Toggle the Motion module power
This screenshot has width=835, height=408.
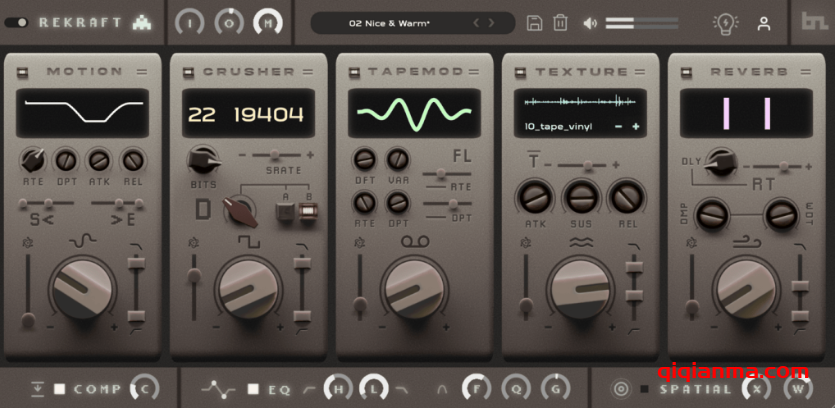pyautogui.click(x=22, y=72)
